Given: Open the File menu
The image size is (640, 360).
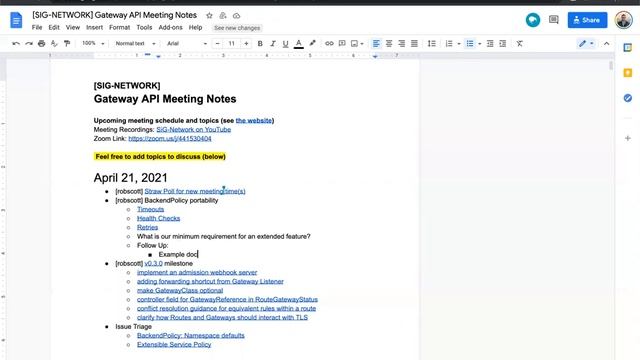Looking at the screenshot, I should click(37, 27).
